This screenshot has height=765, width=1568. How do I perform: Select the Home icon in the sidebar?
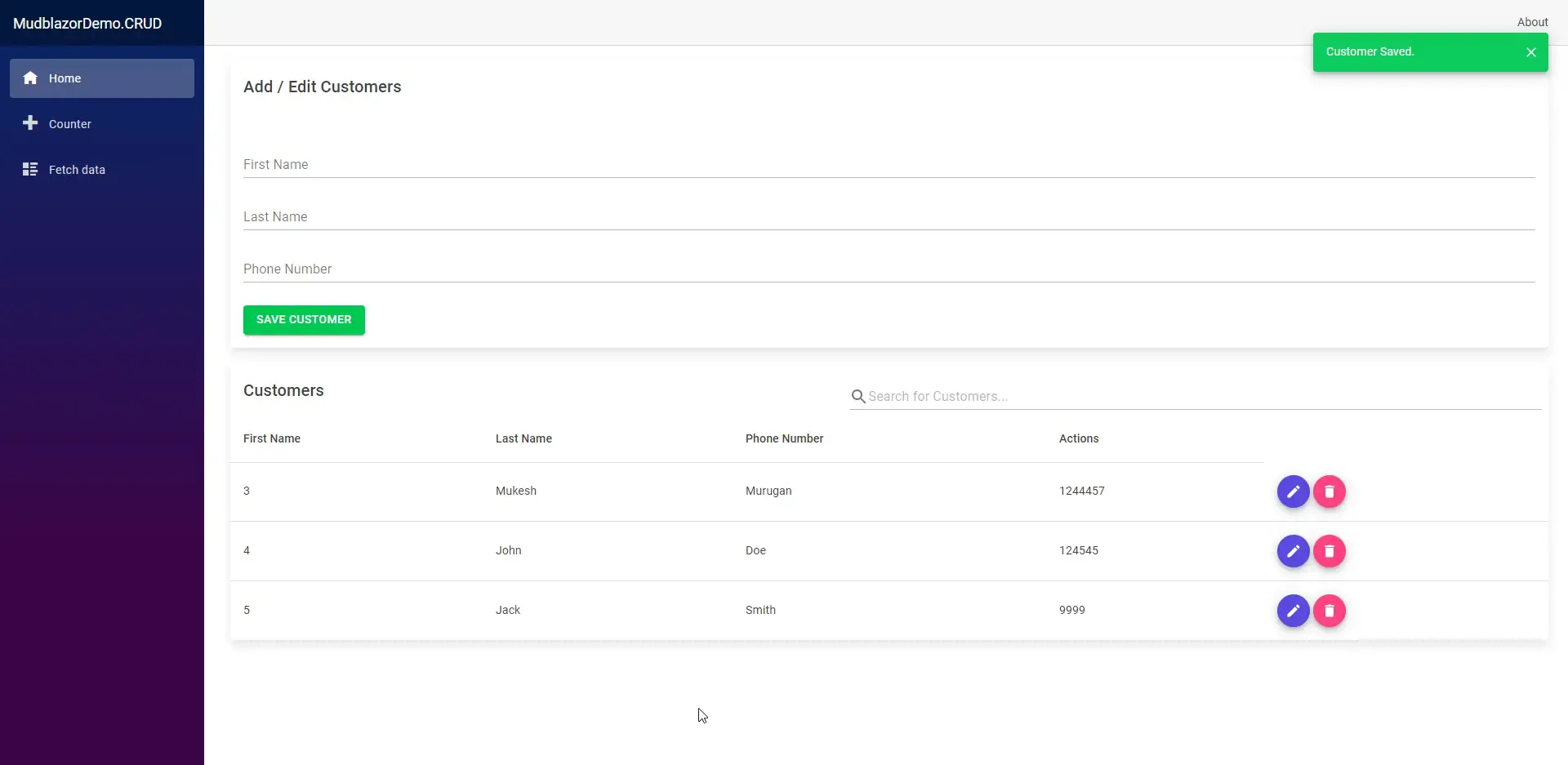click(30, 78)
